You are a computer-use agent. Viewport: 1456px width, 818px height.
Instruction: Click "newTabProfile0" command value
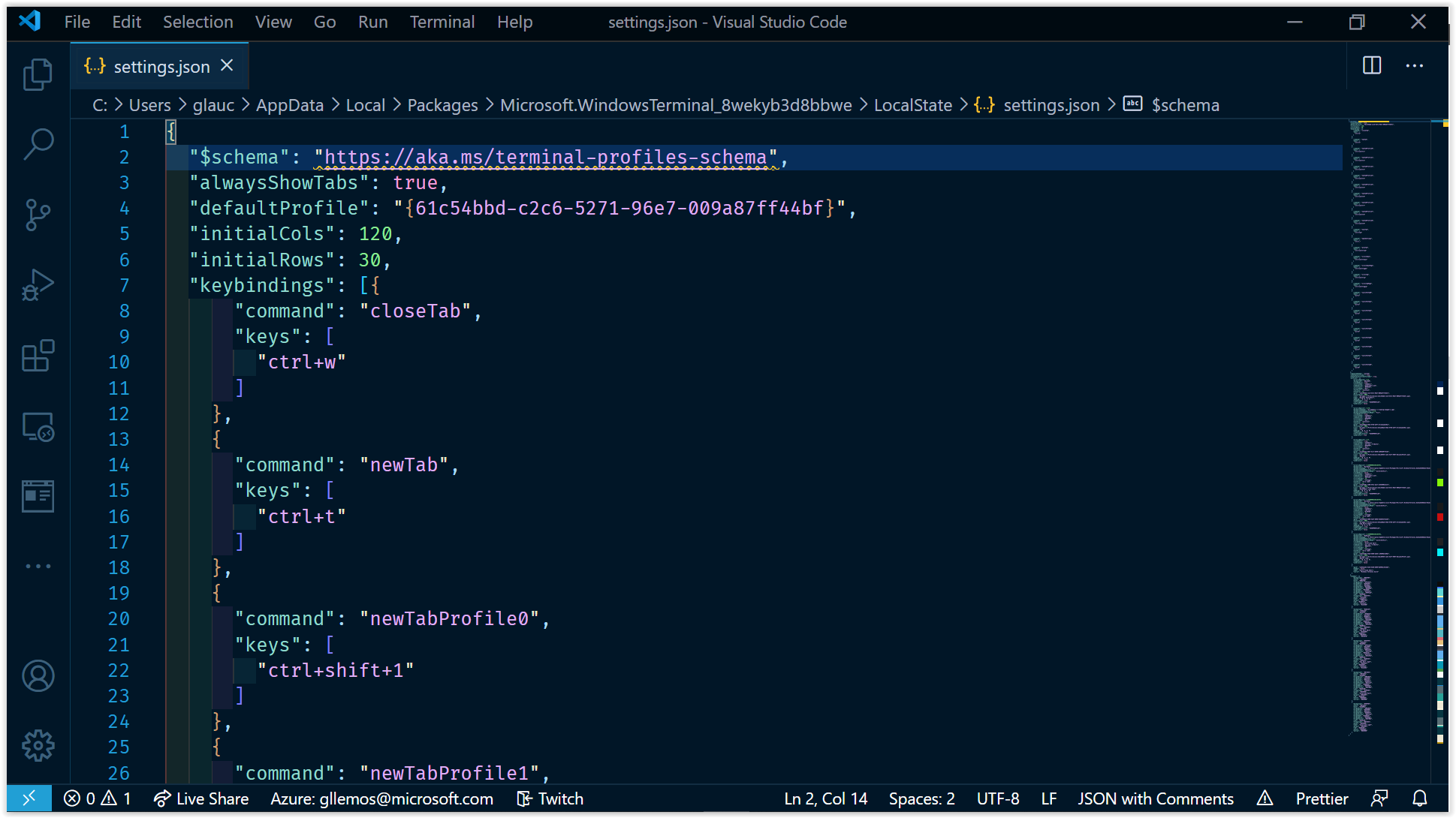[450, 618]
